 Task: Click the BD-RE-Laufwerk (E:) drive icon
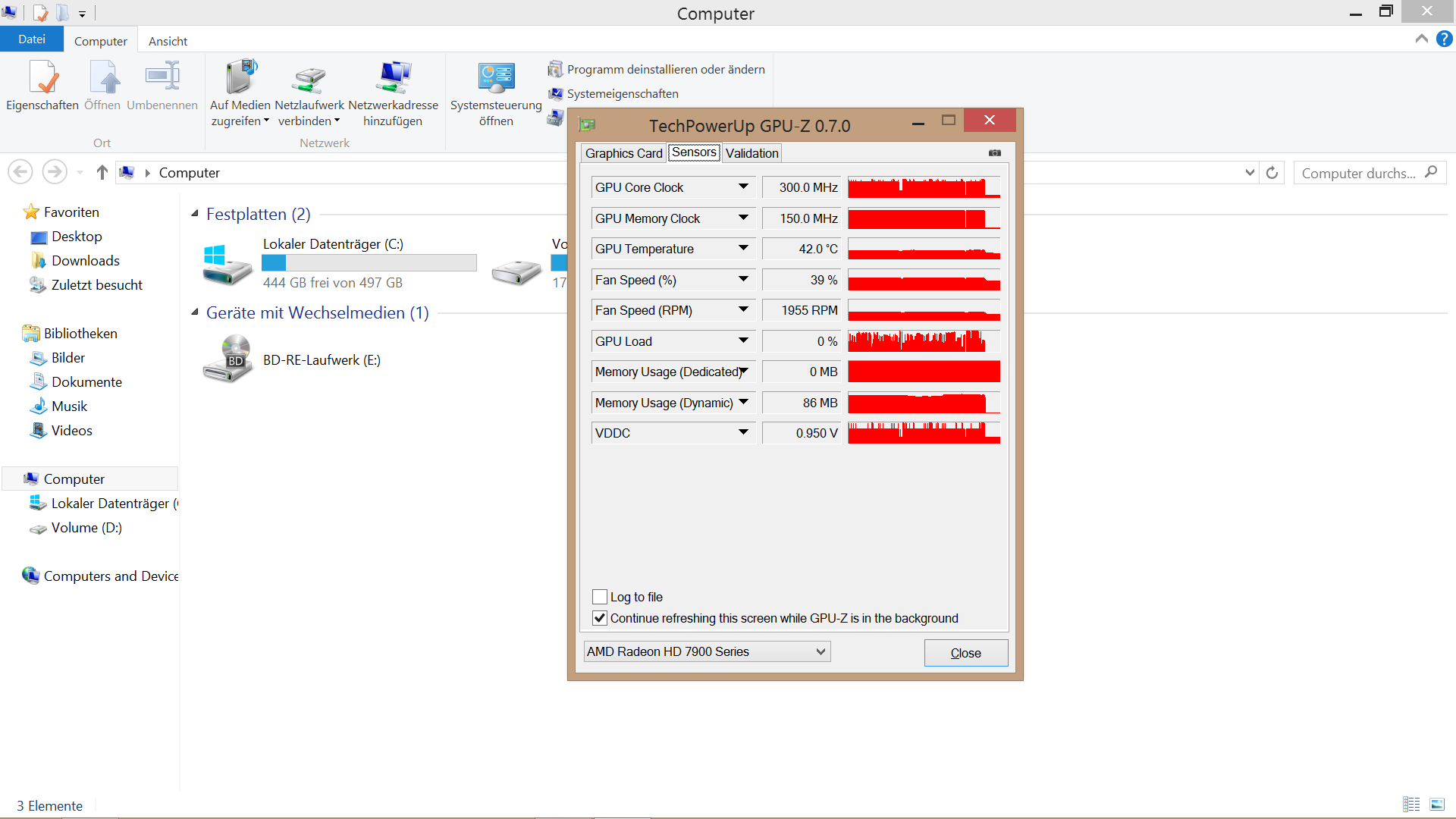point(227,359)
